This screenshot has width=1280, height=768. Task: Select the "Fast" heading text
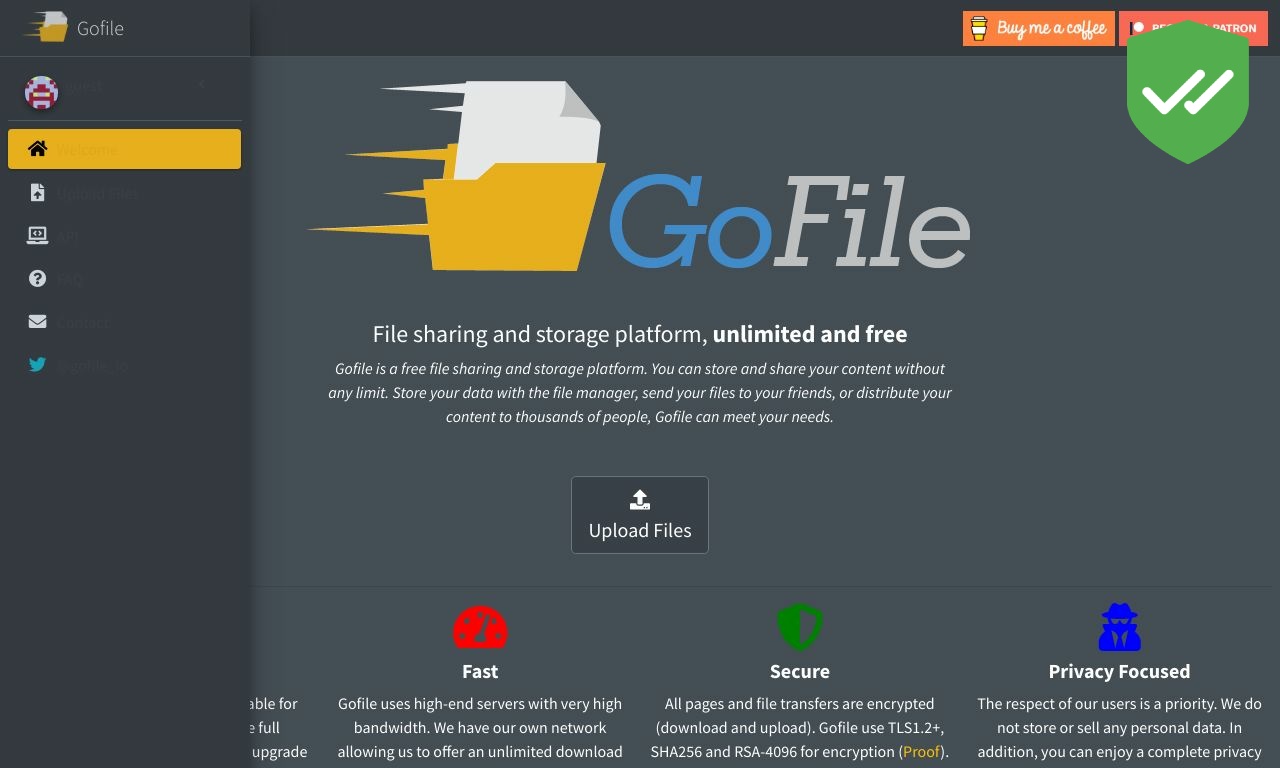pos(480,671)
